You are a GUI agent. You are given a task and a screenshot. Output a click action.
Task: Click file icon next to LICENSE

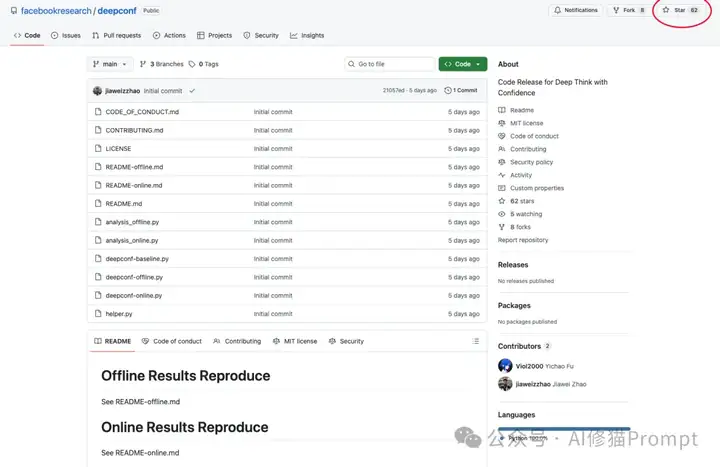[x=98, y=148]
